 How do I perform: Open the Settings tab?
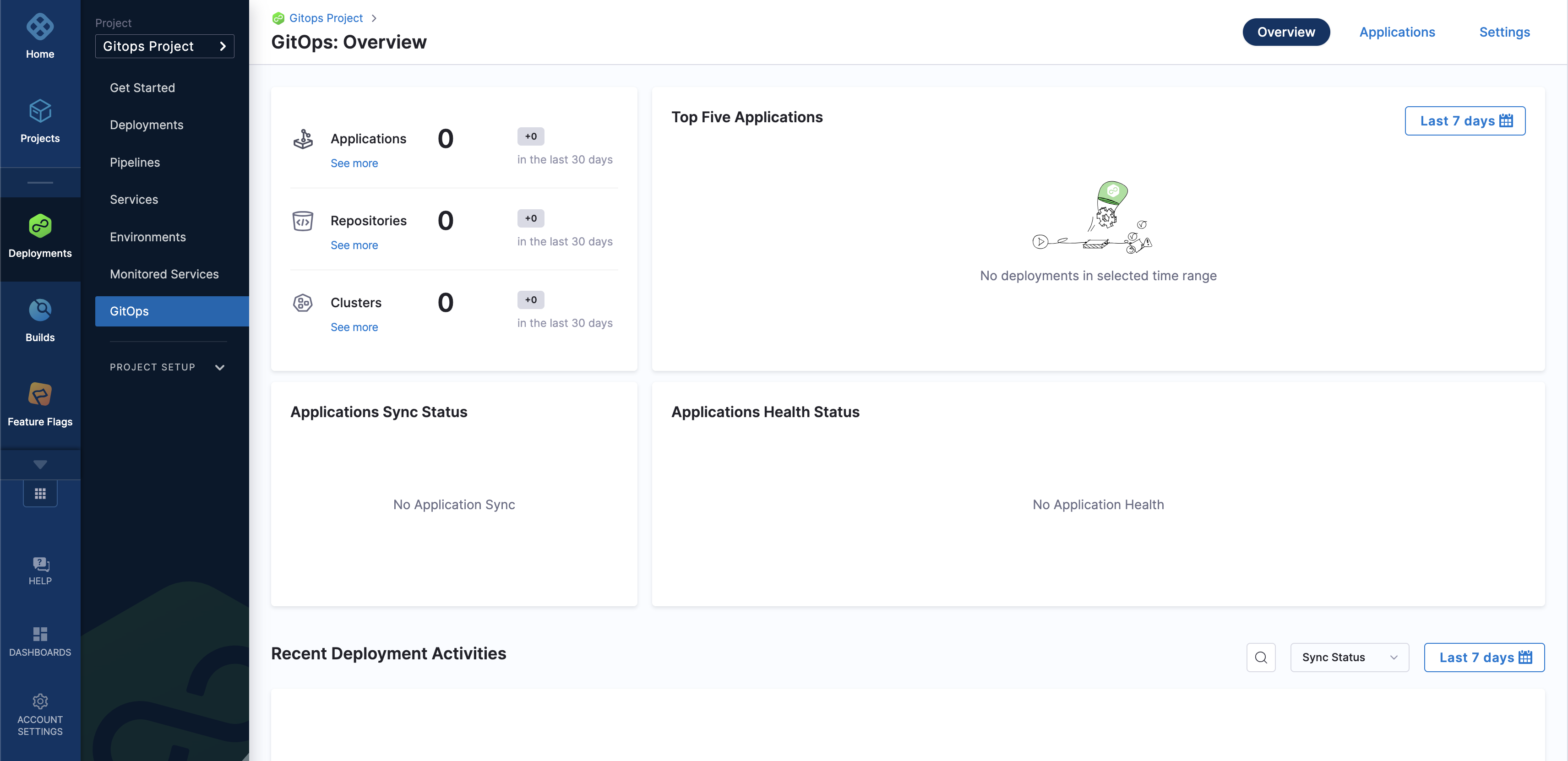(1504, 32)
